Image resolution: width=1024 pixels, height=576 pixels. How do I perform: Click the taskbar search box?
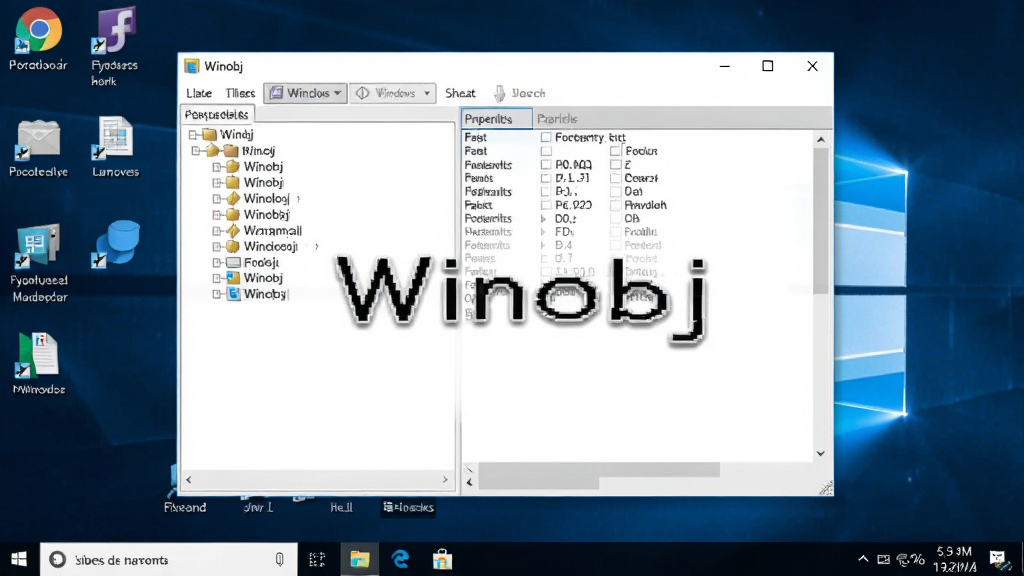(168, 560)
